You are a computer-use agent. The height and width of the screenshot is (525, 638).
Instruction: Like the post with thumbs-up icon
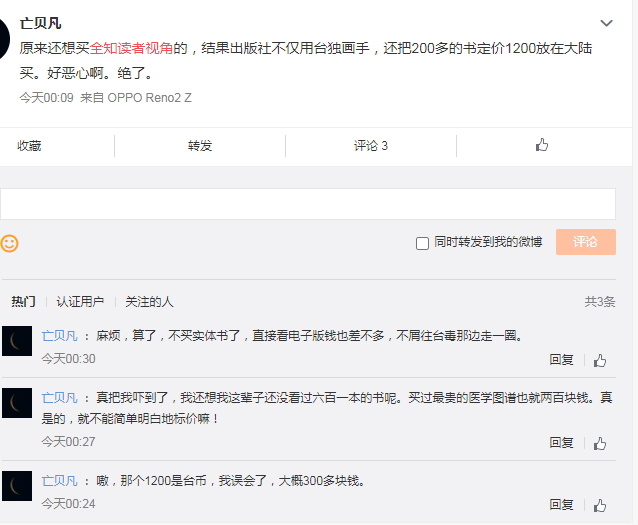pyautogui.click(x=542, y=145)
